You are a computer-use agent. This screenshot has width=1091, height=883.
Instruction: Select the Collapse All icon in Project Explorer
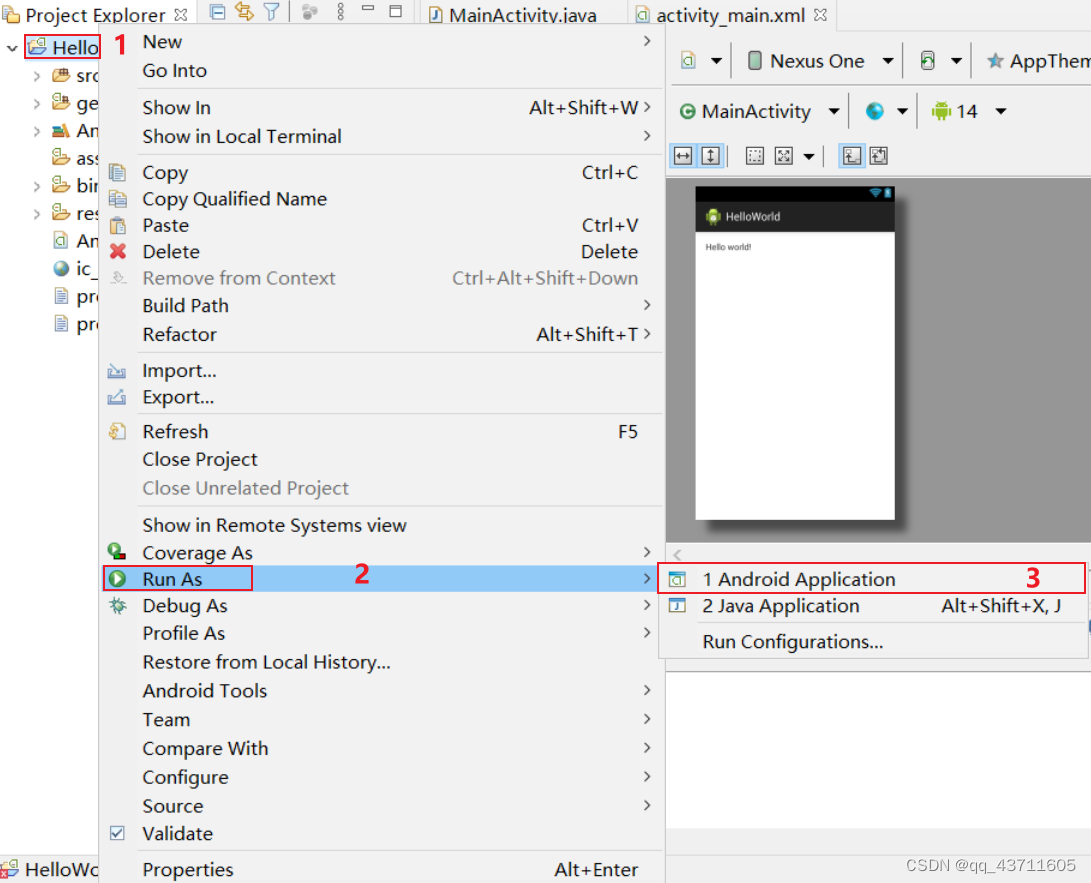tap(218, 11)
